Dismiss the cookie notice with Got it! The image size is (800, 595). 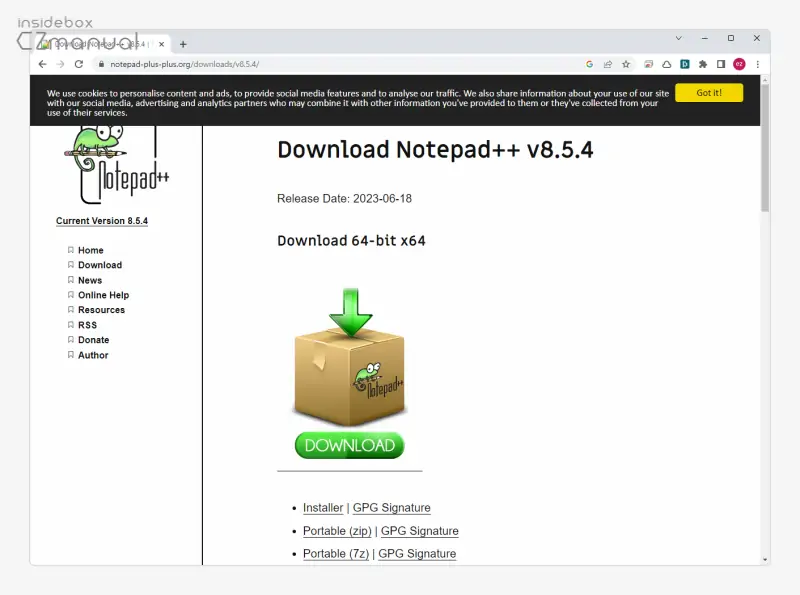[x=709, y=92]
